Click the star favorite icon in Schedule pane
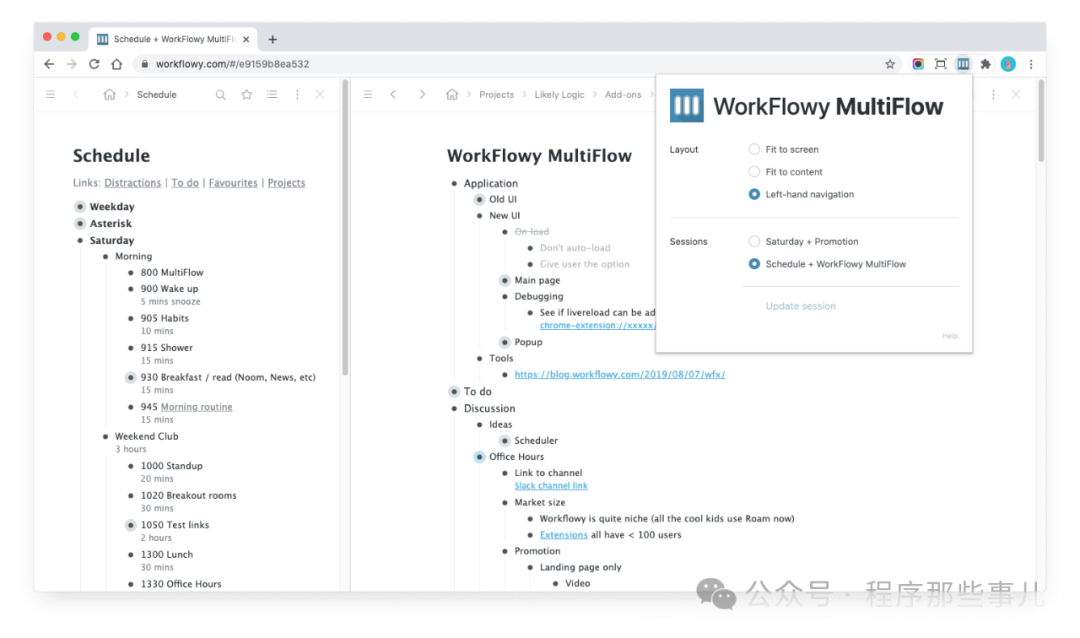This screenshot has width=1080, height=638. (246, 94)
